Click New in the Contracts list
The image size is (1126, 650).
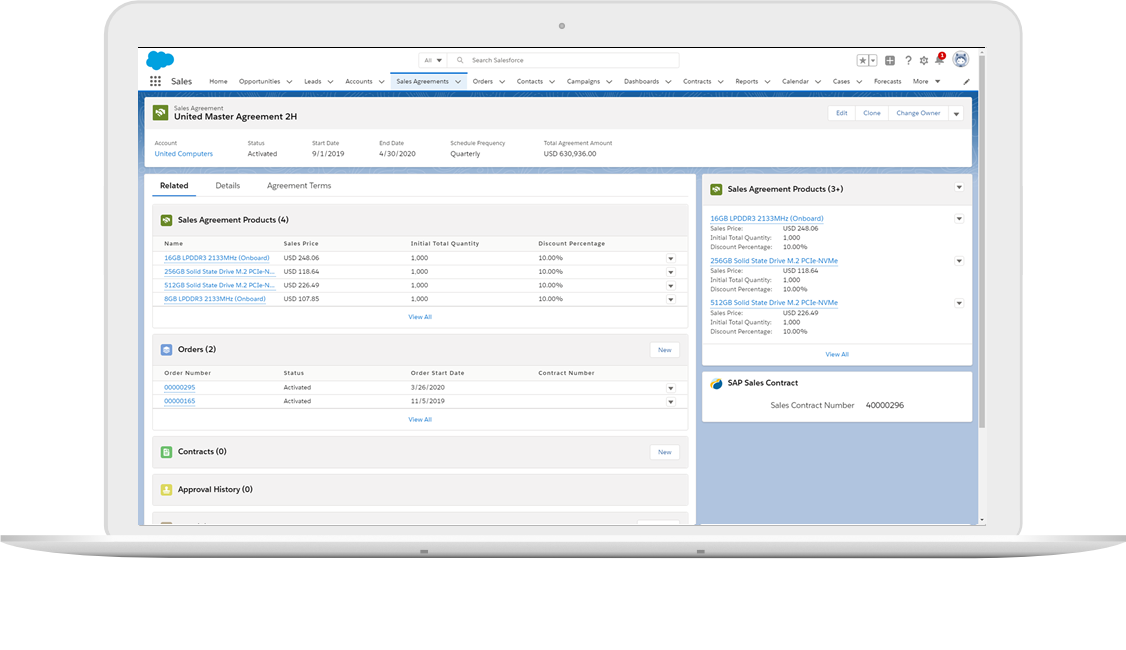(664, 452)
